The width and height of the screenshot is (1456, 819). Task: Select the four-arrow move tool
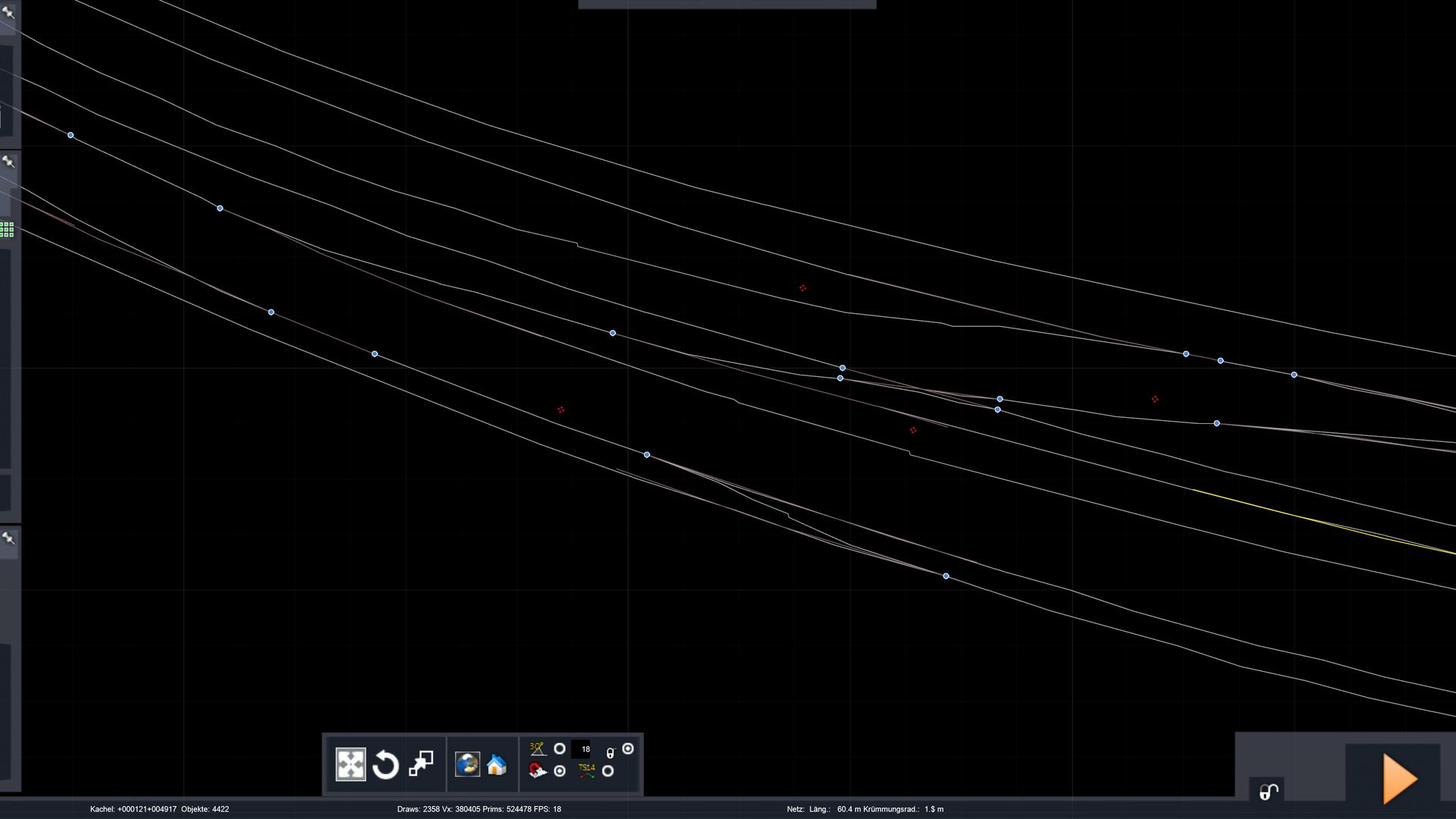tap(350, 764)
